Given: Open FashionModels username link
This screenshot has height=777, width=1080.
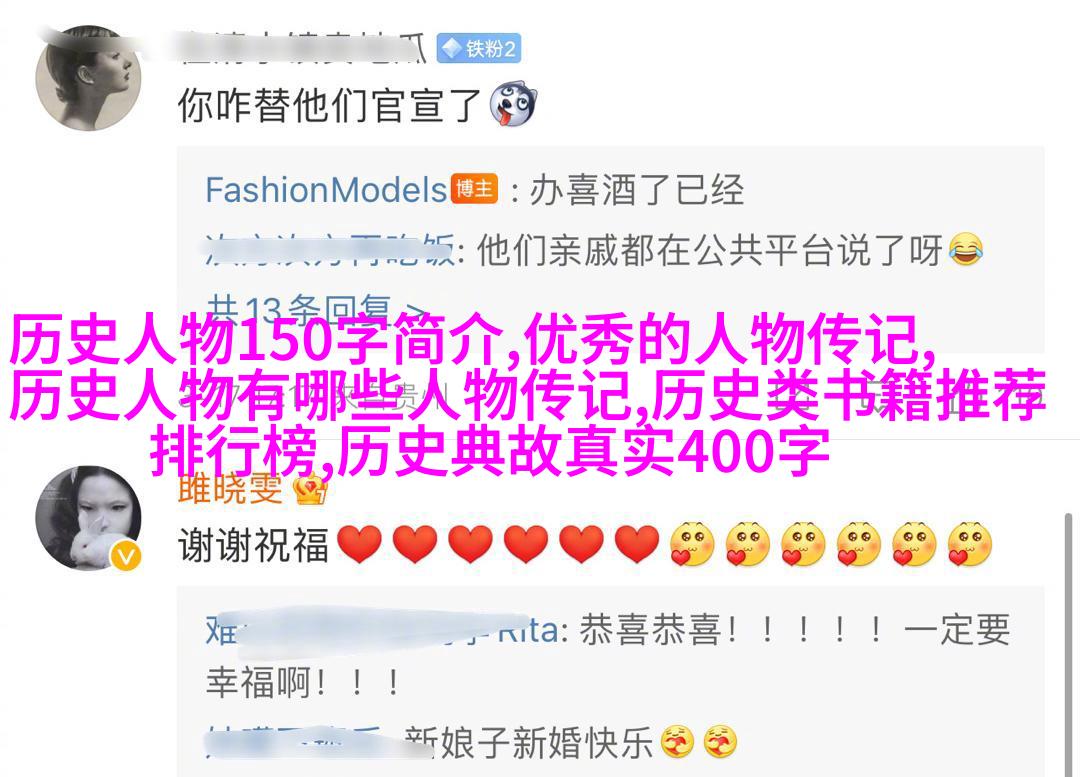Looking at the screenshot, I should point(326,189).
